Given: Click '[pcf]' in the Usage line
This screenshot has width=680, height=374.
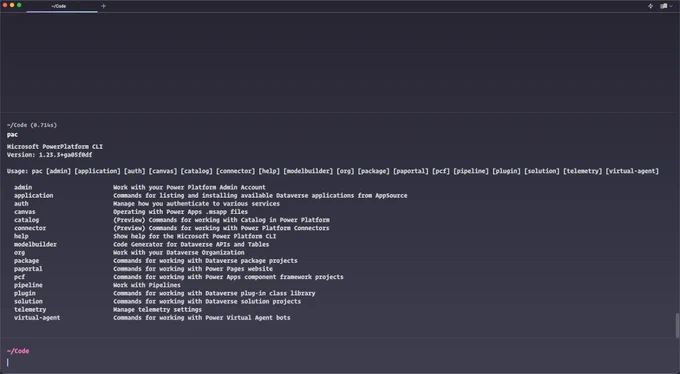Looking at the screenshot, I should pos(441,171).
